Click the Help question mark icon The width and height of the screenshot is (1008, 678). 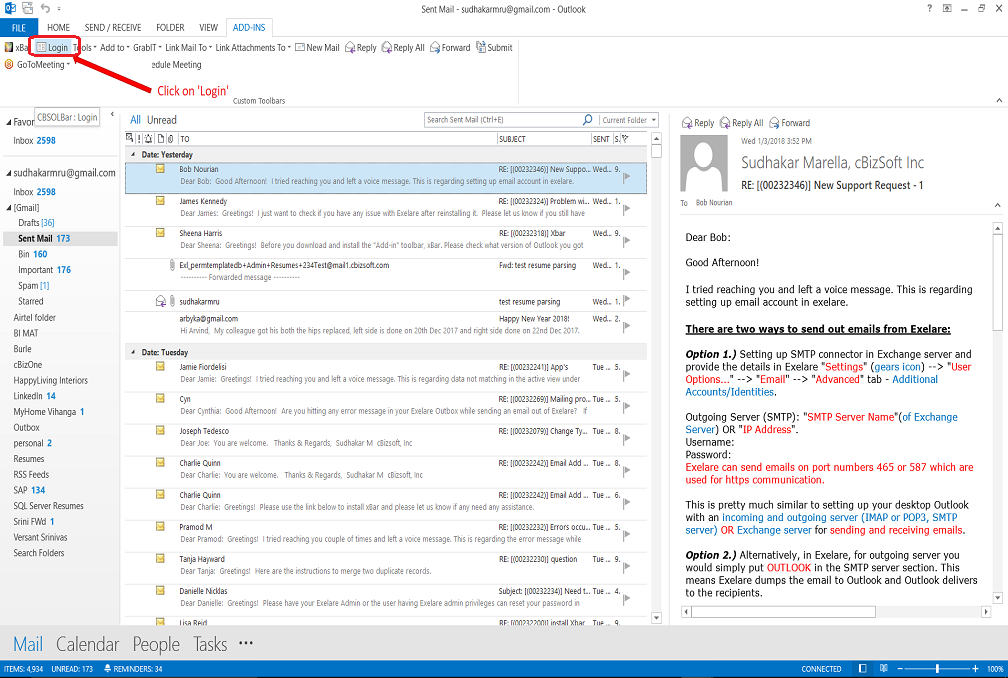click(929, 8)
